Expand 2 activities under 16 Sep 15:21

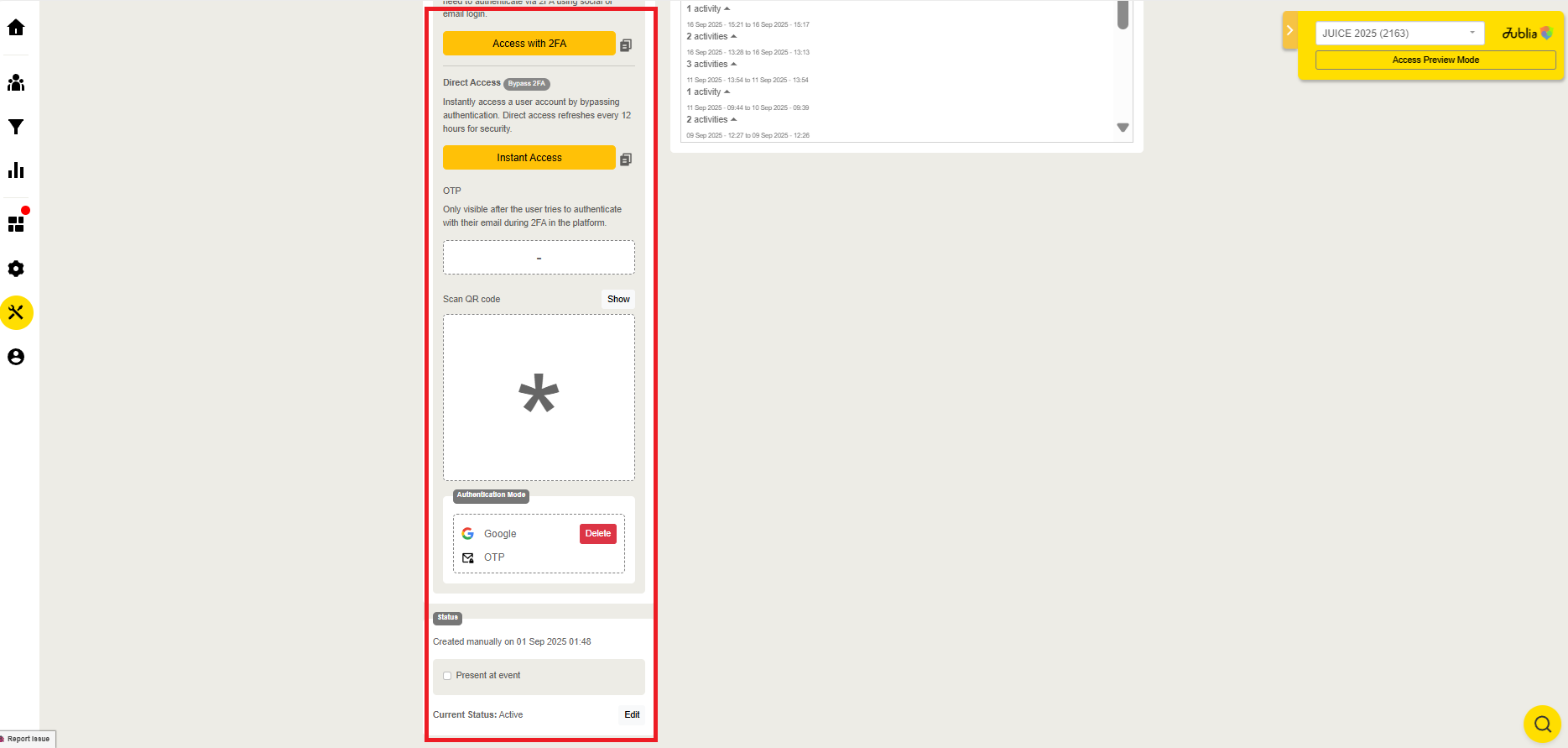coord(711,36)
